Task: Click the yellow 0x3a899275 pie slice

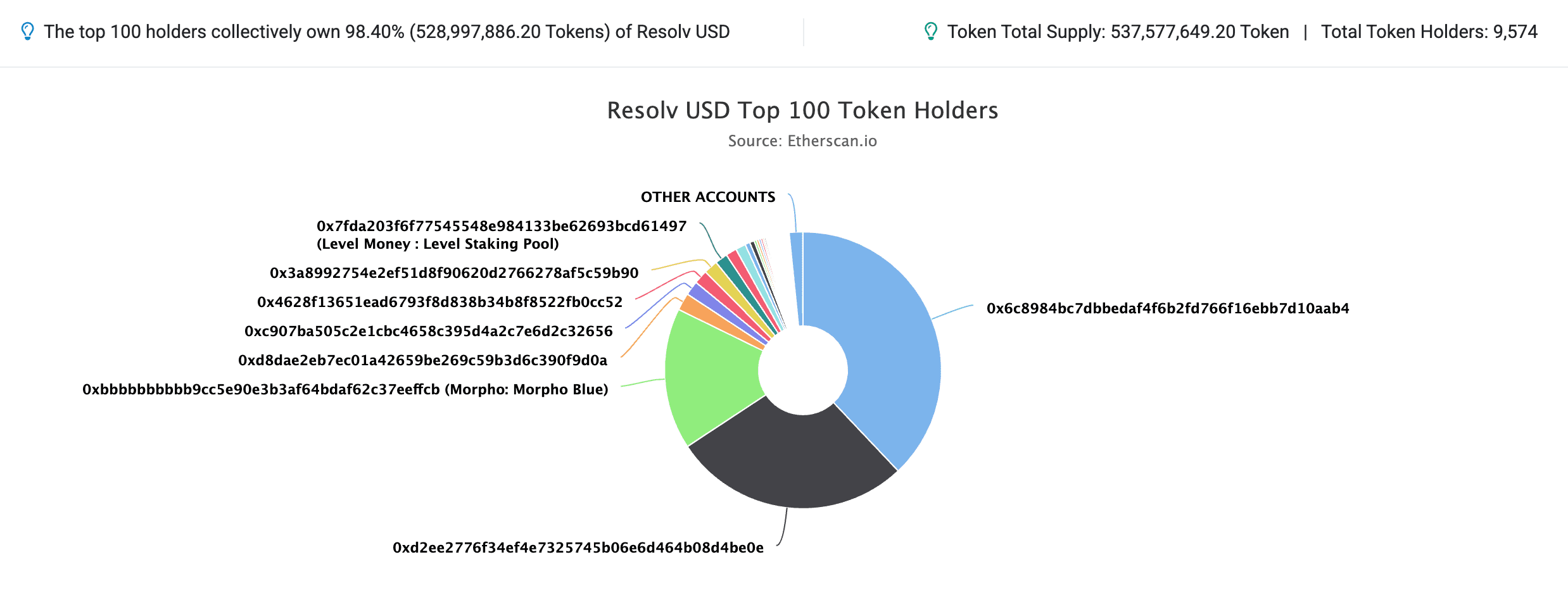Action: pyautogui.click(x=716, y=272)
